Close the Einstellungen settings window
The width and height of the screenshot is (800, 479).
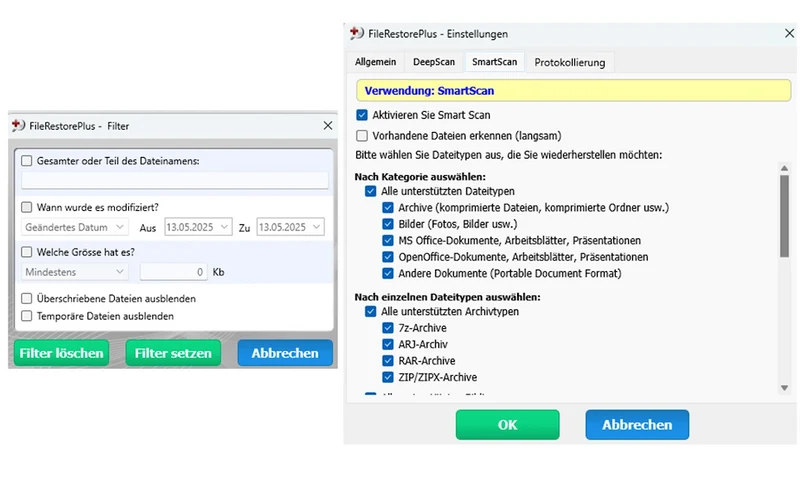click(789, 33)
